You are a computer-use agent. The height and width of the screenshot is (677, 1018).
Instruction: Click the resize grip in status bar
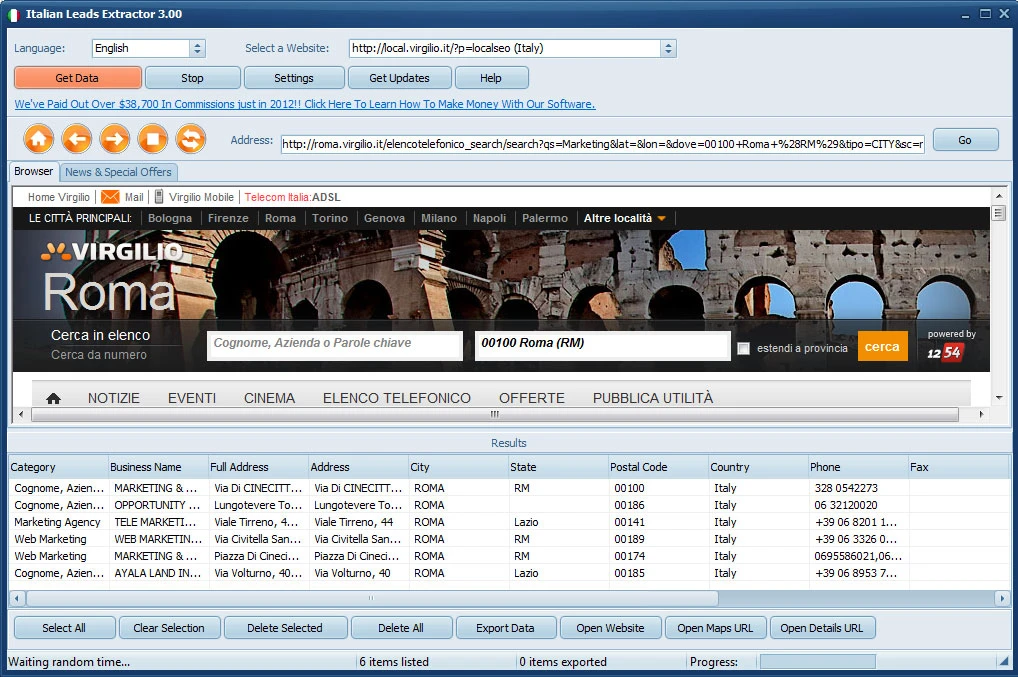pos(1004,661)
